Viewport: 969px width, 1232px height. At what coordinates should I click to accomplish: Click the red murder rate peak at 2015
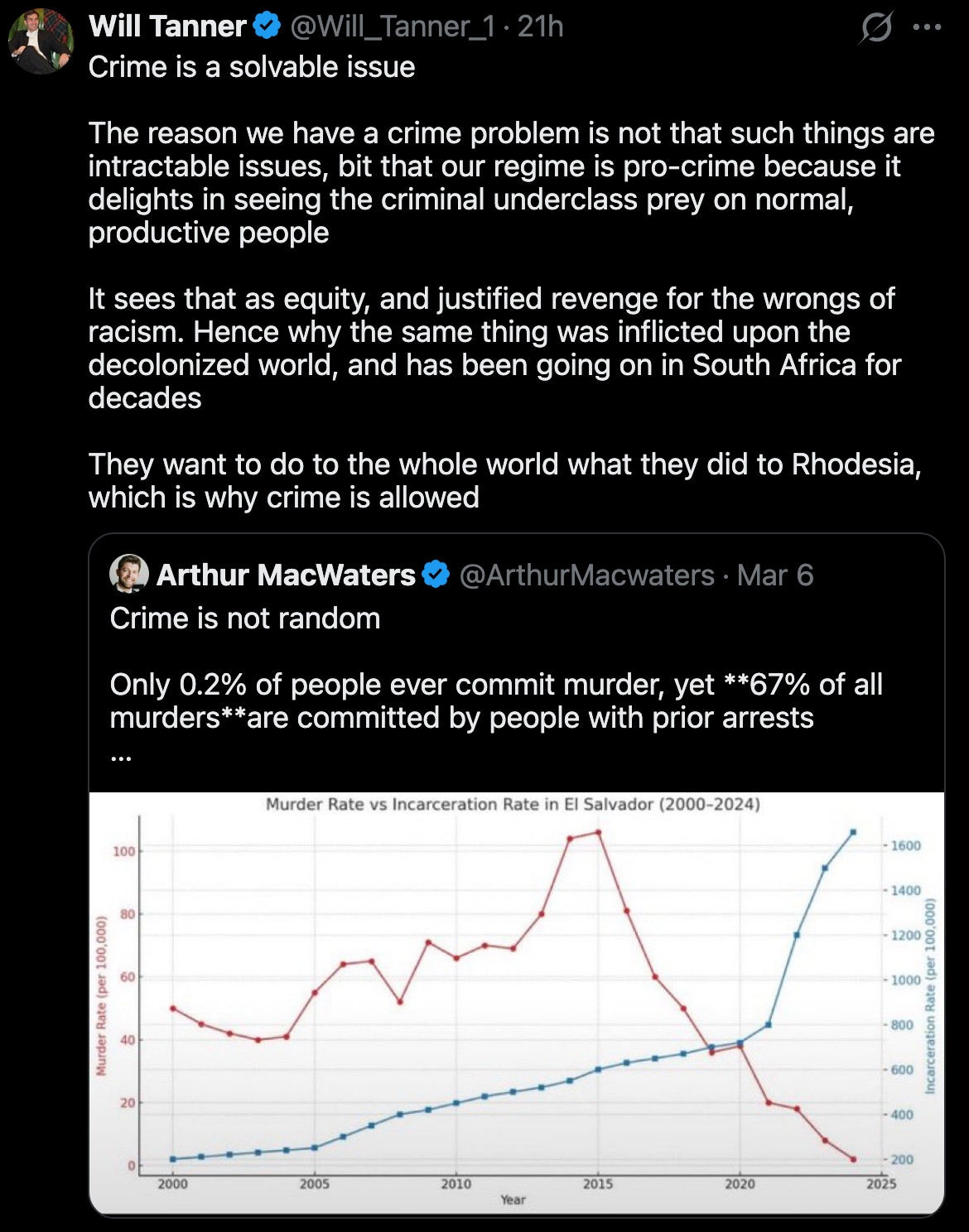[598, 832]
